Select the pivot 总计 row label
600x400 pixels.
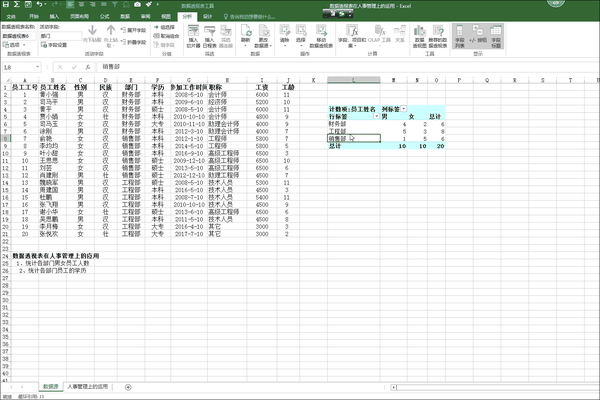click(354, 146)
